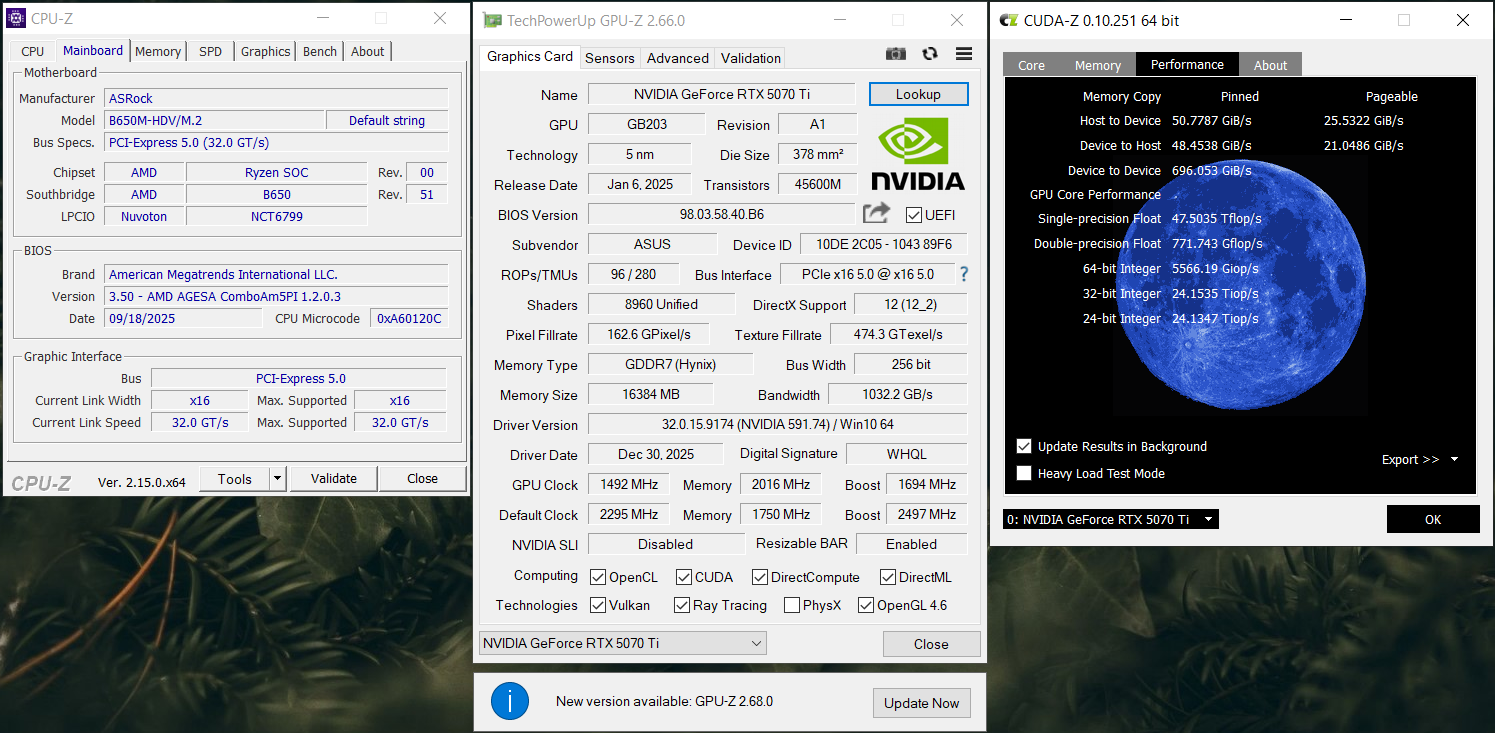Toggle the OpenGL 4.6 checkbox
The height and width of the screenshot is (733, 1495).
(x=866, y=605)
